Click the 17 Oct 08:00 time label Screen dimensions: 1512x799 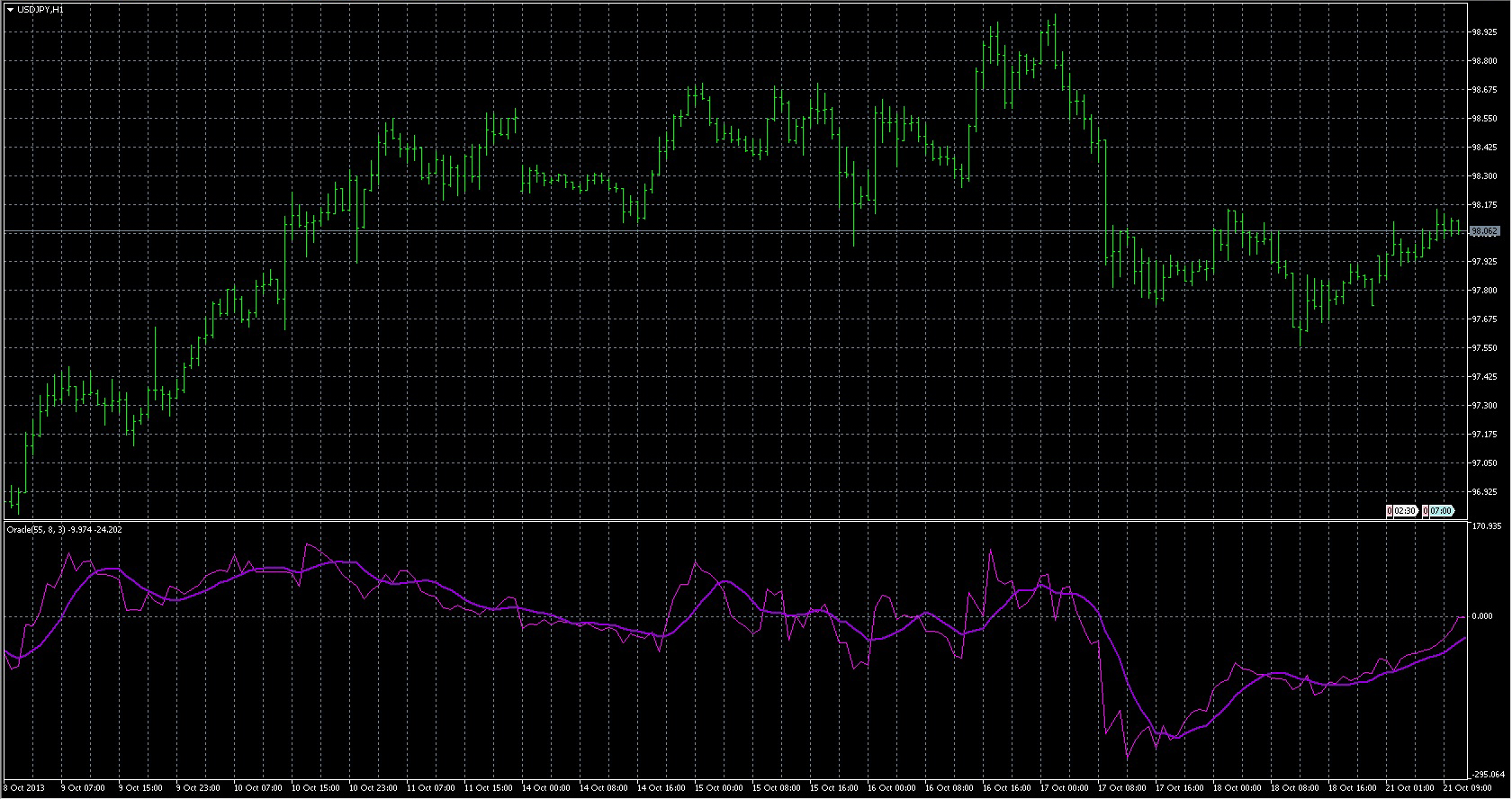[x=1121, y=788]
